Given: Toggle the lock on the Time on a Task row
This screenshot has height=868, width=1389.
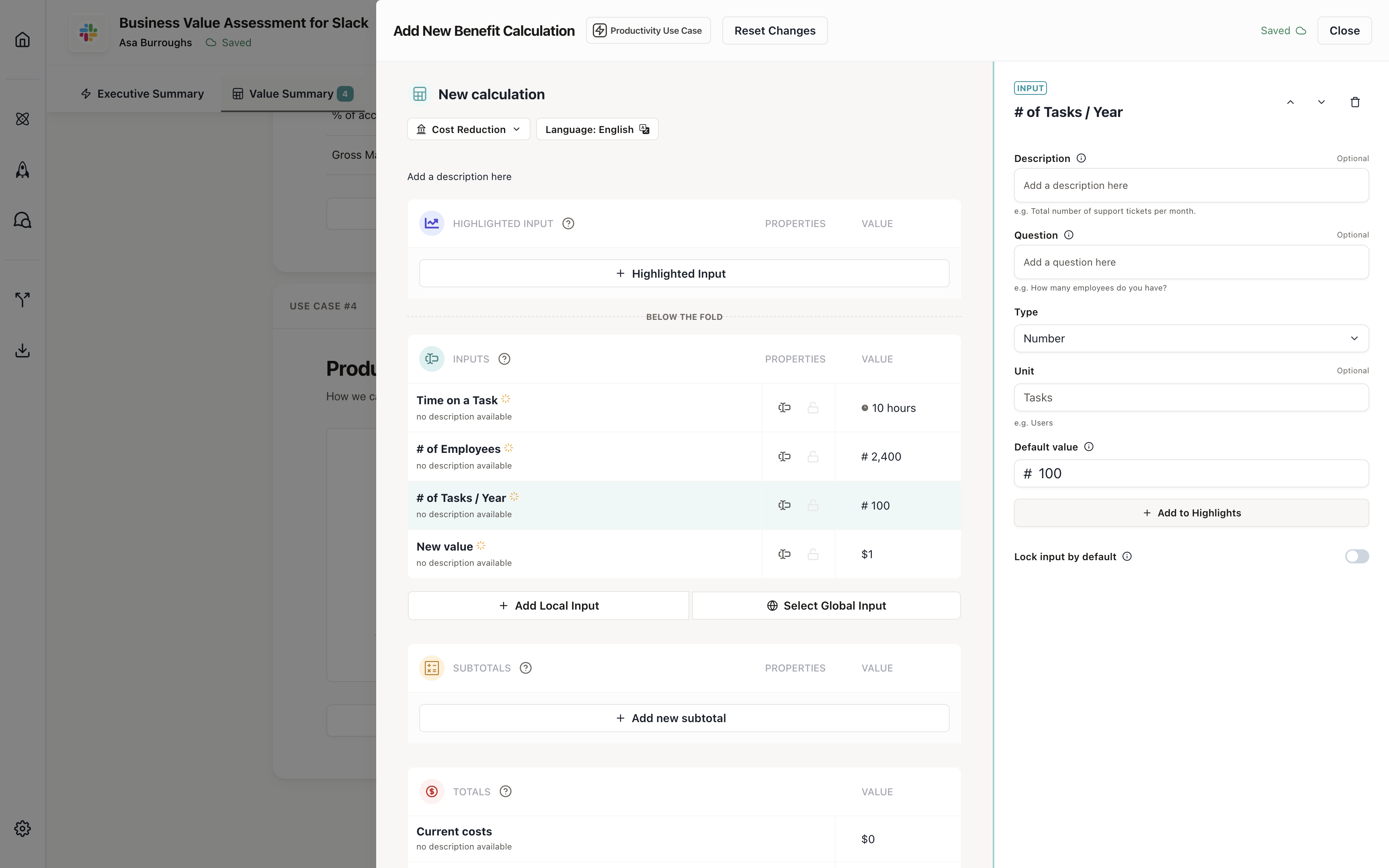Looking at the screenshot, I should (813, 407).
